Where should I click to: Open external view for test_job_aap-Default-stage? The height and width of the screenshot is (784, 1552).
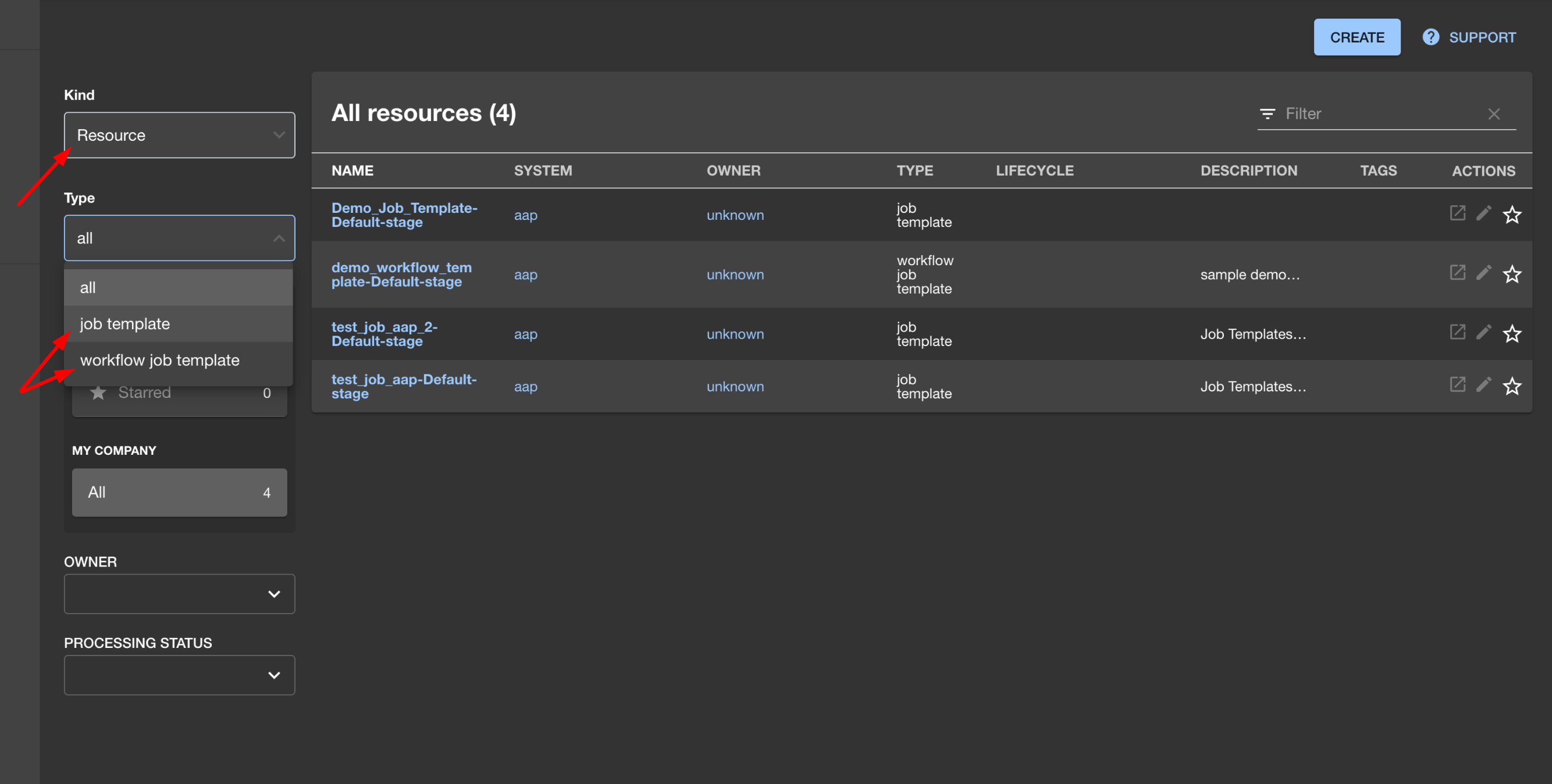click(x=1457, y=386)
